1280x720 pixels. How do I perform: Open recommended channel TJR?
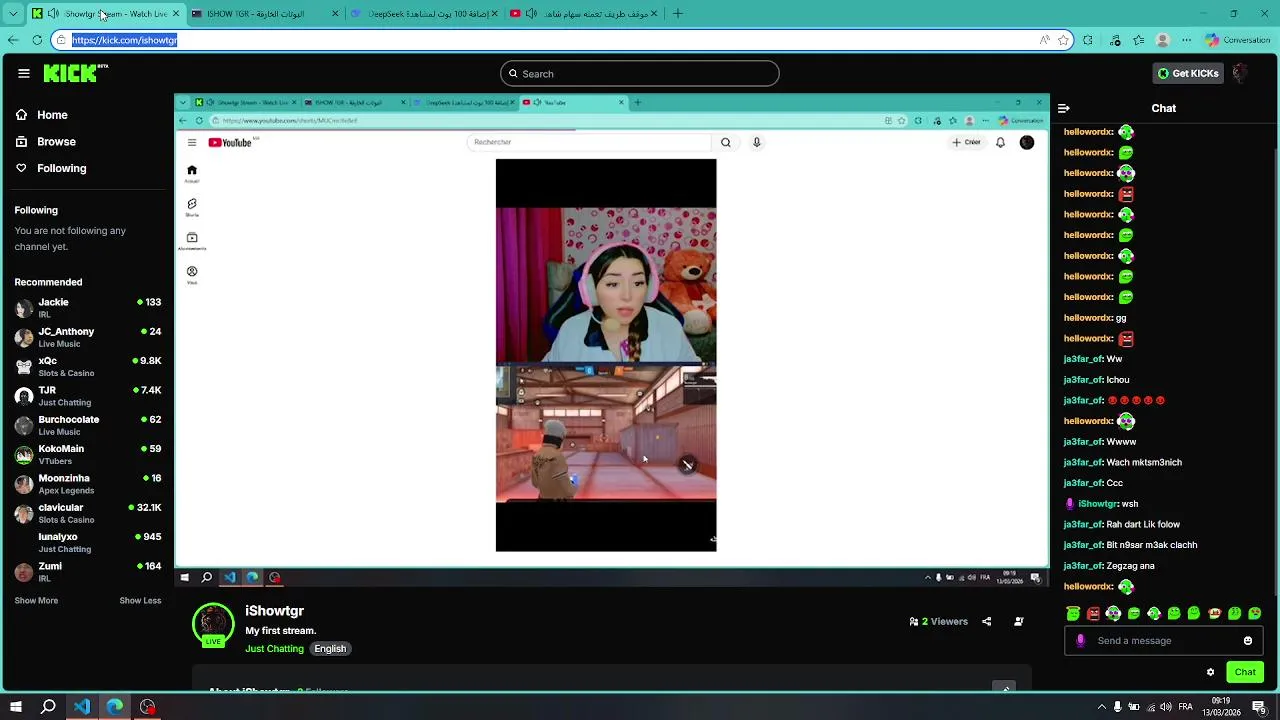[88, 396]
